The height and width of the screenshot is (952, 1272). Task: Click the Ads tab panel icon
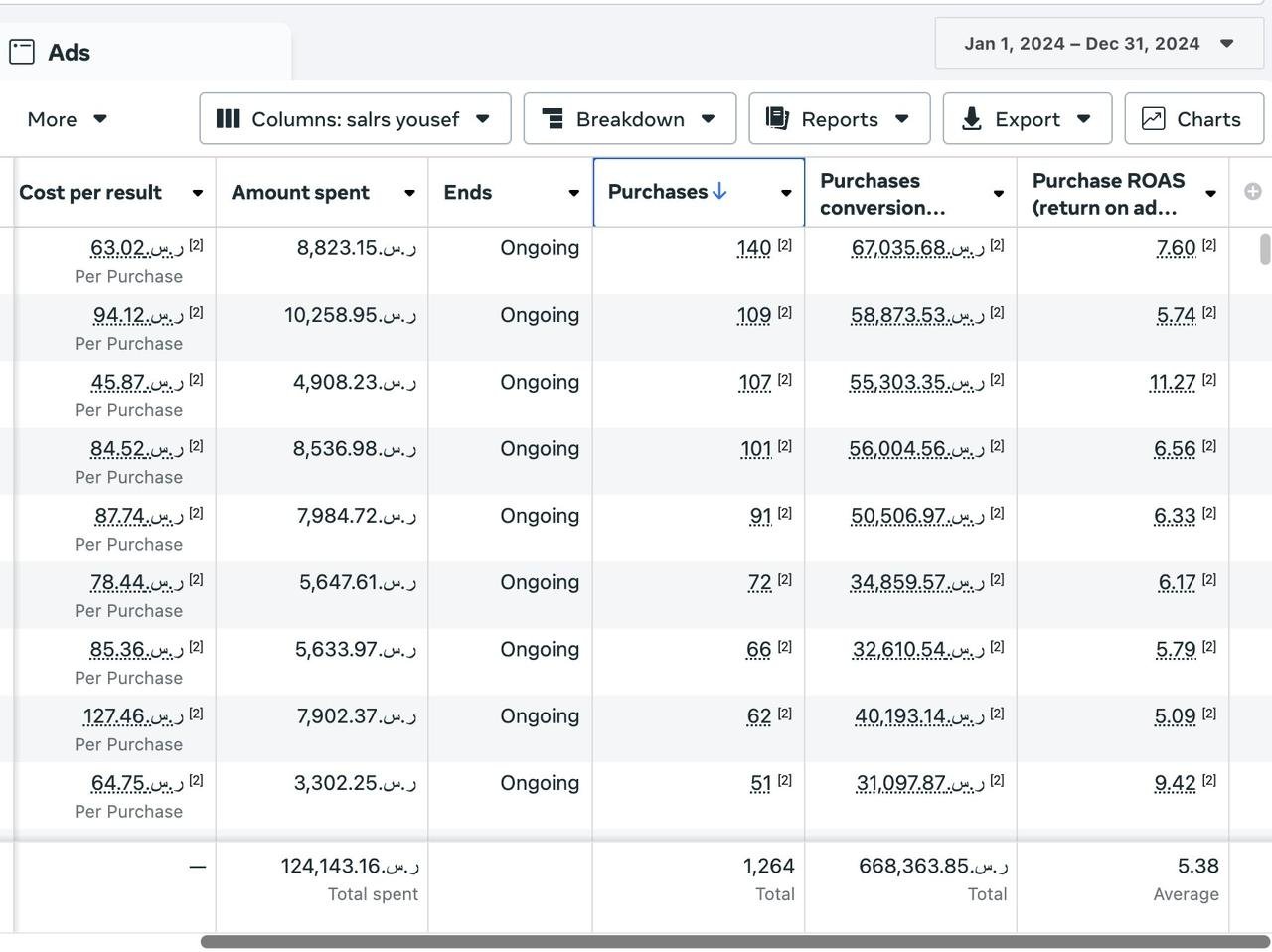[22, 52]
